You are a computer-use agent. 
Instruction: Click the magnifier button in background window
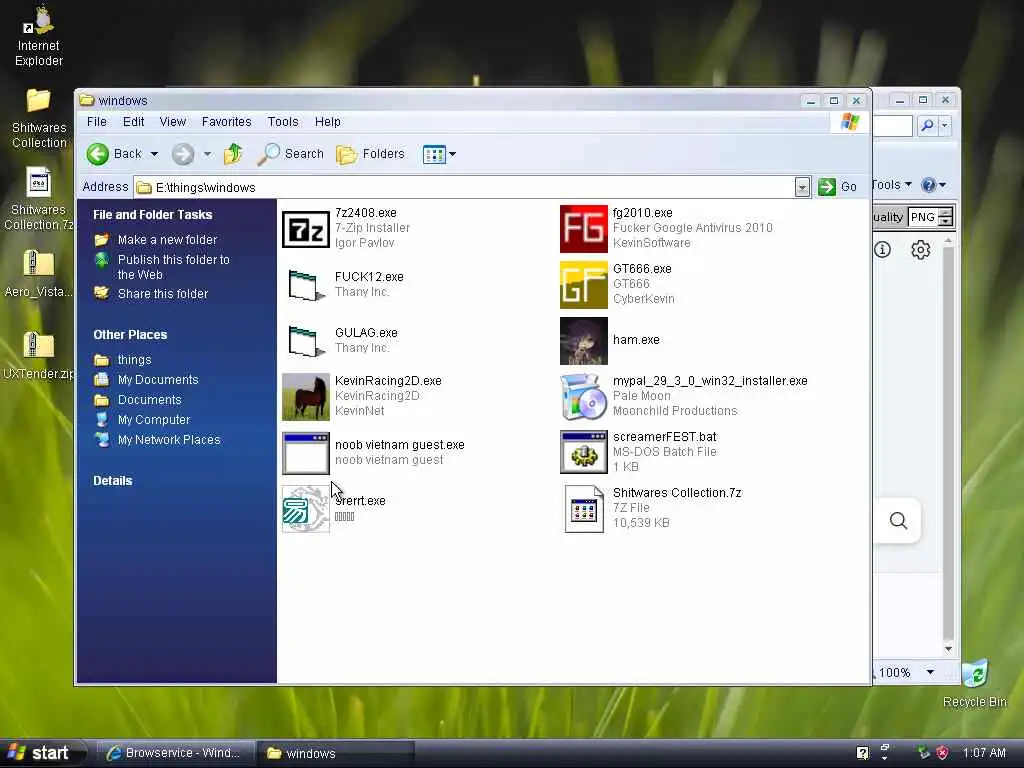[x=899, y=520]
